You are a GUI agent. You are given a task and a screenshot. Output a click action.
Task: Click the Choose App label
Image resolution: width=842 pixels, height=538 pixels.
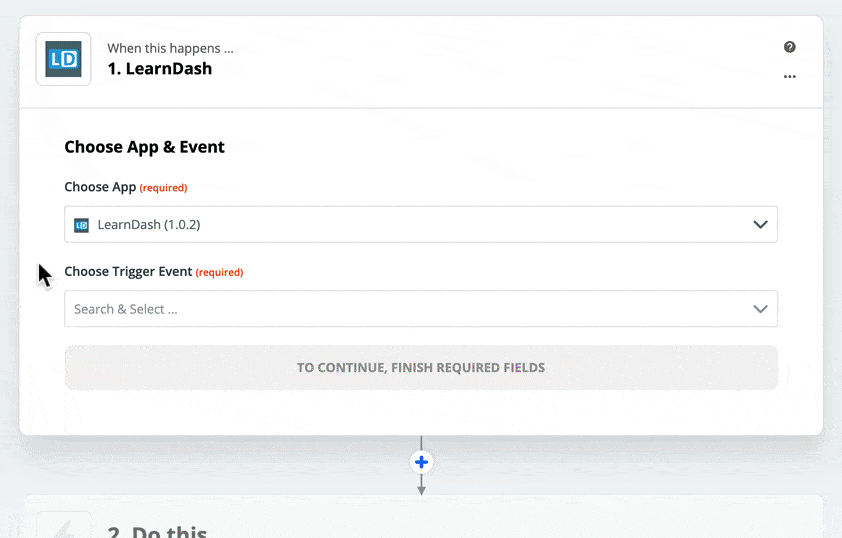coord(100,187)
